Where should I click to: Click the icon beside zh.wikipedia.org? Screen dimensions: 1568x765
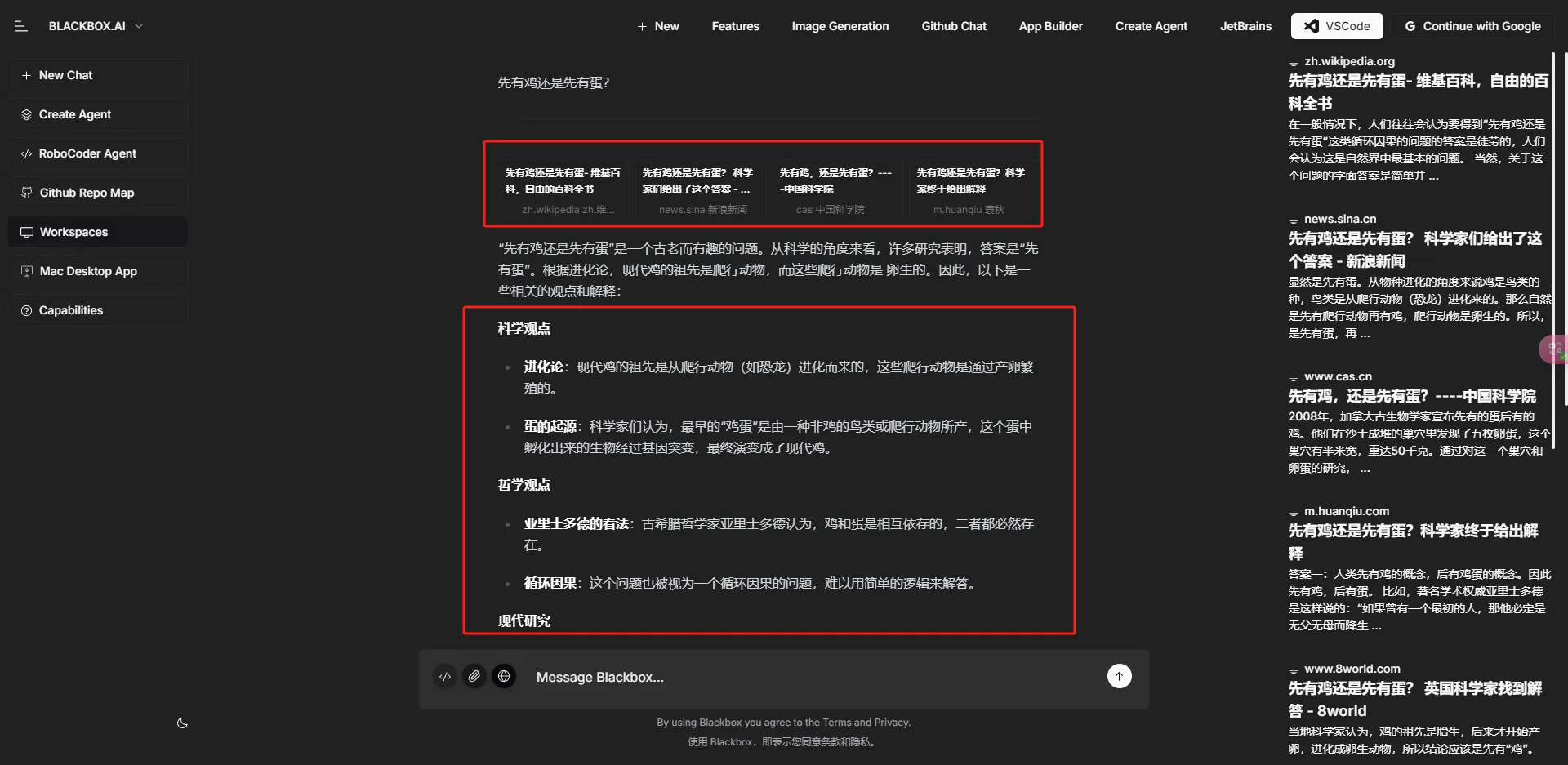coord(1294,63)
